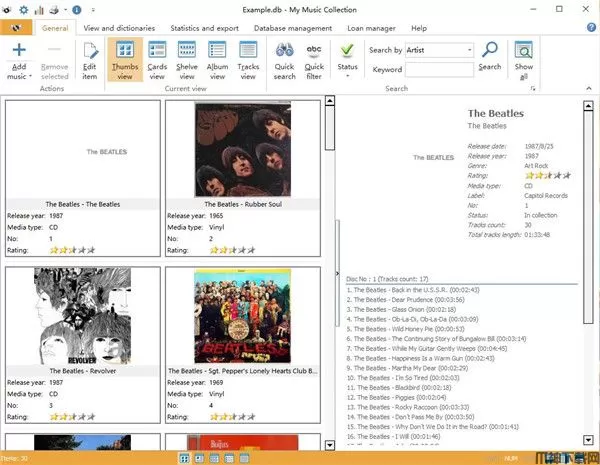The width and height of the screenshot is (600, 465).
Task: Click the Keyword input field
Action: click(438, 70)
